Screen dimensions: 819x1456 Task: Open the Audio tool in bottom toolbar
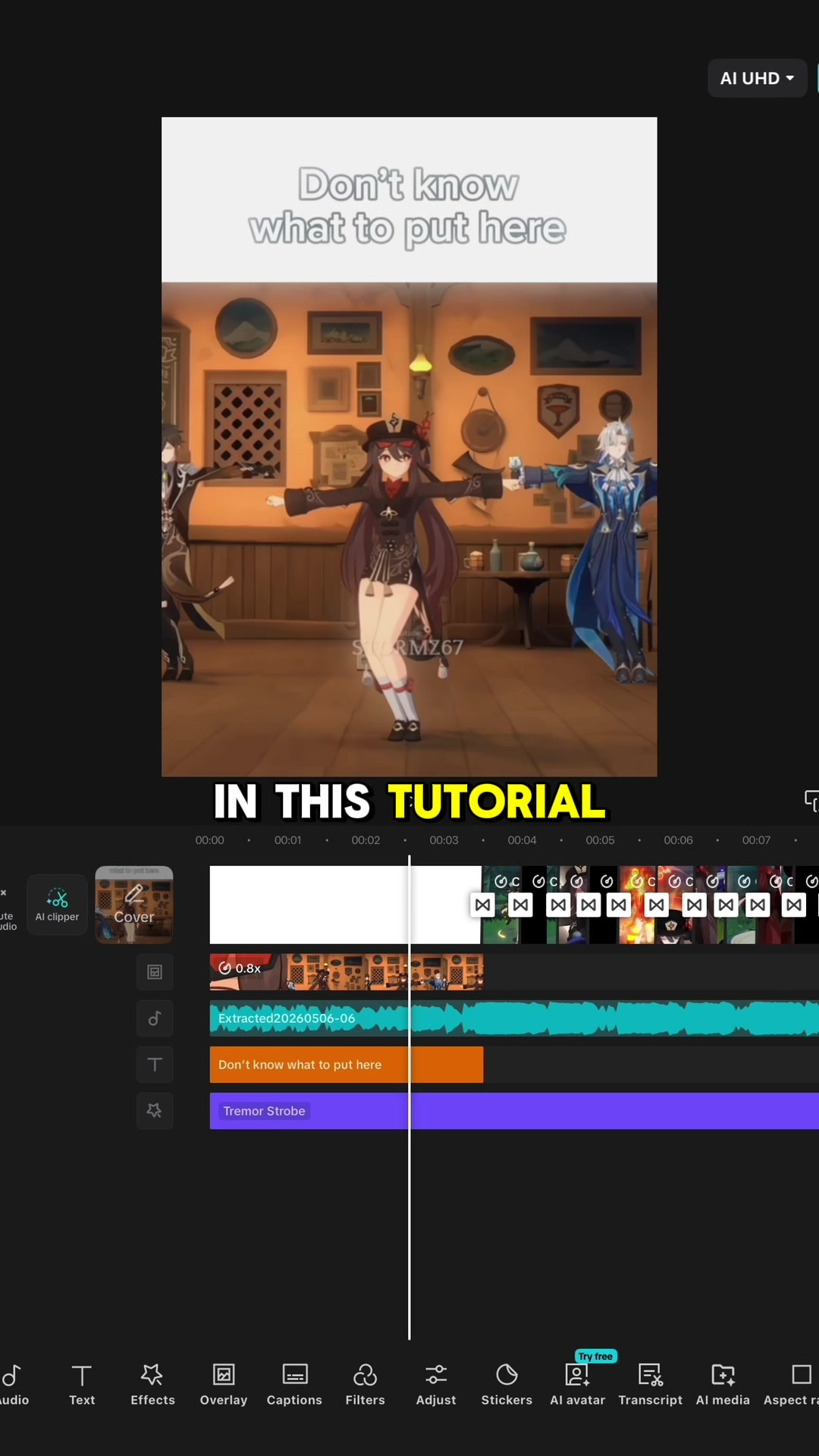point(13,1385)
